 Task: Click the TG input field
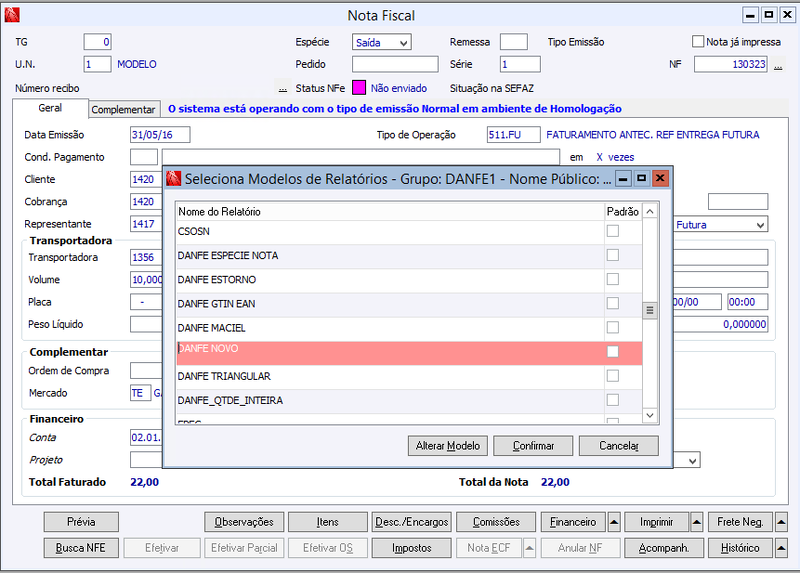coord(97,42)
